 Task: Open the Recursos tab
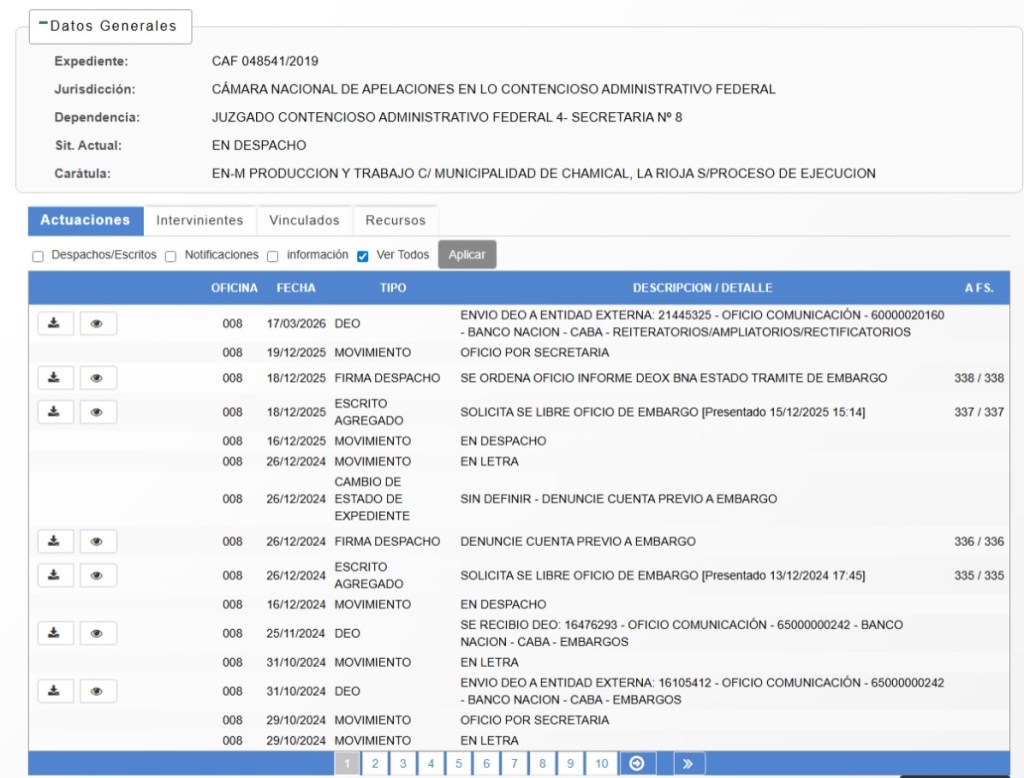tap(396, 220)
